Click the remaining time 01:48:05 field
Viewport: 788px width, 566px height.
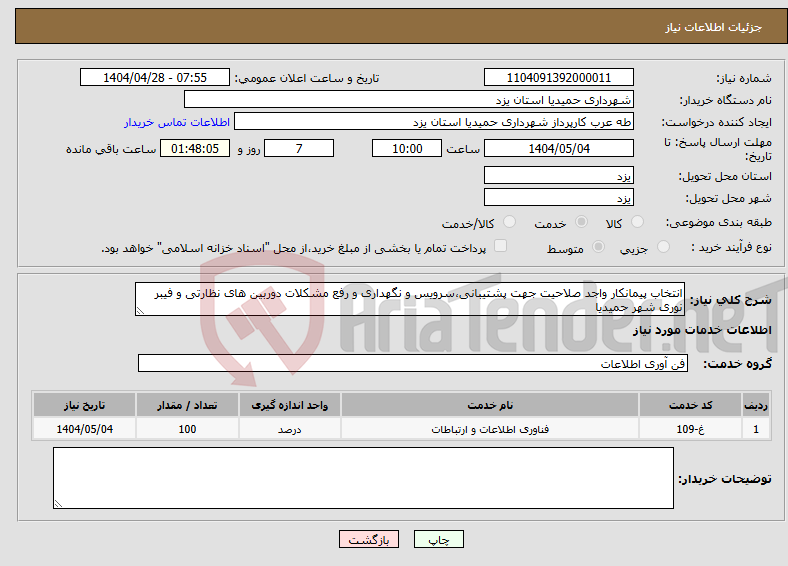pyautogui.click(x=195, y=148)
